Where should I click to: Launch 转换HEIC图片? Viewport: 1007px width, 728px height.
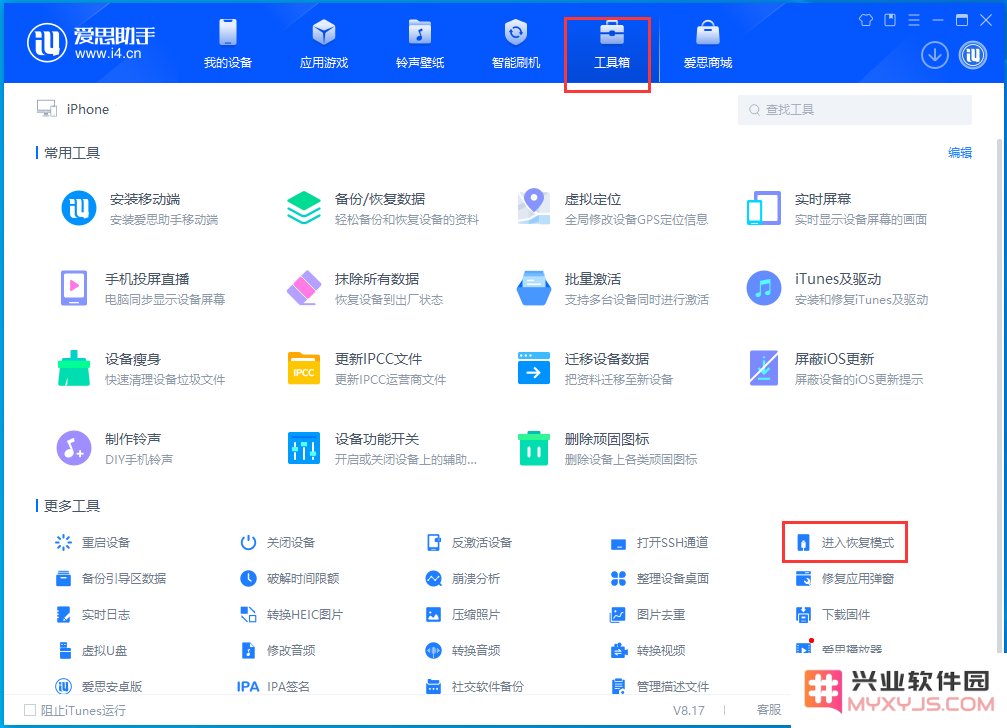click(x=292, y=614)
